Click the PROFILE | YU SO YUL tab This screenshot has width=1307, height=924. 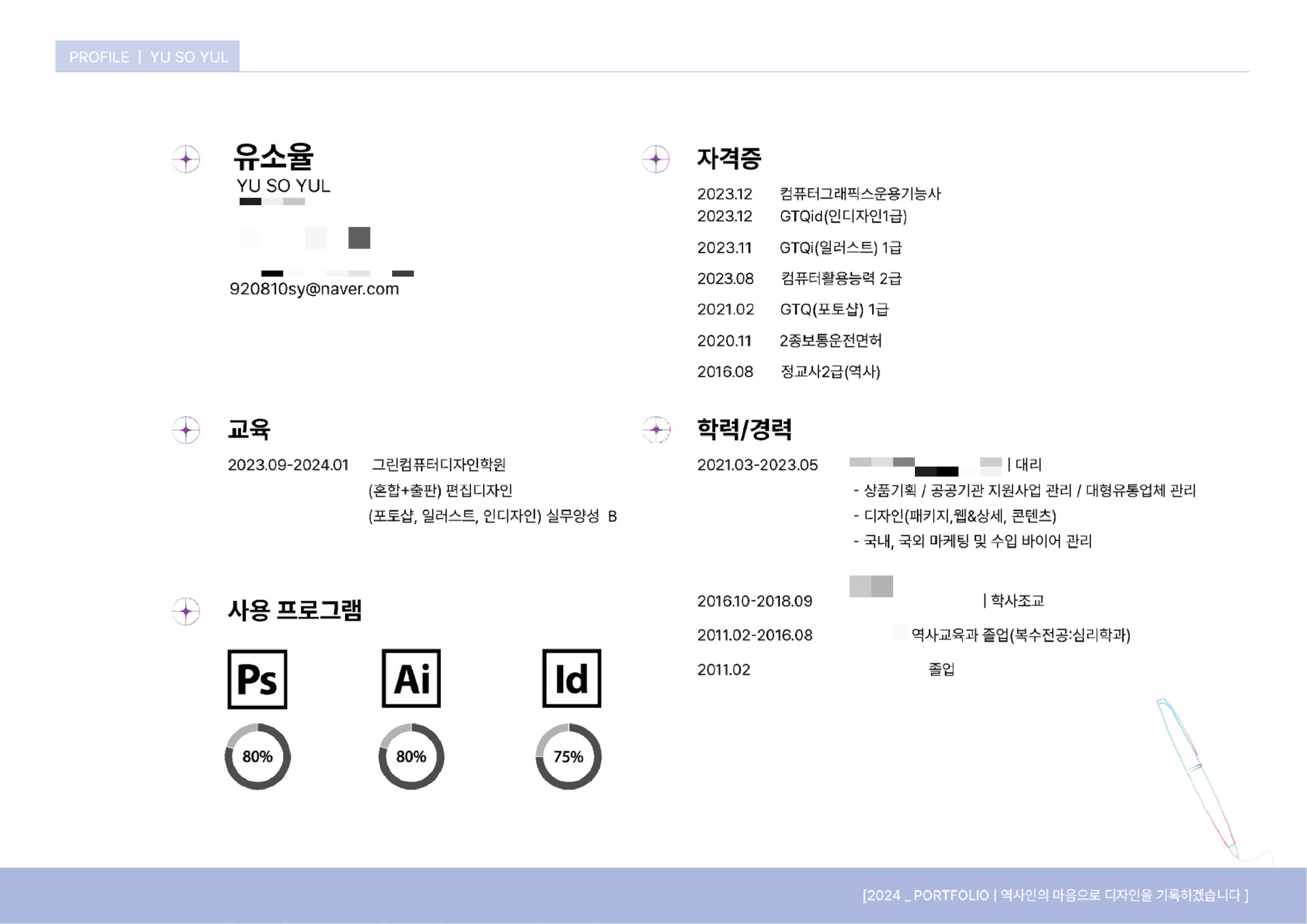tap(147, 56)
